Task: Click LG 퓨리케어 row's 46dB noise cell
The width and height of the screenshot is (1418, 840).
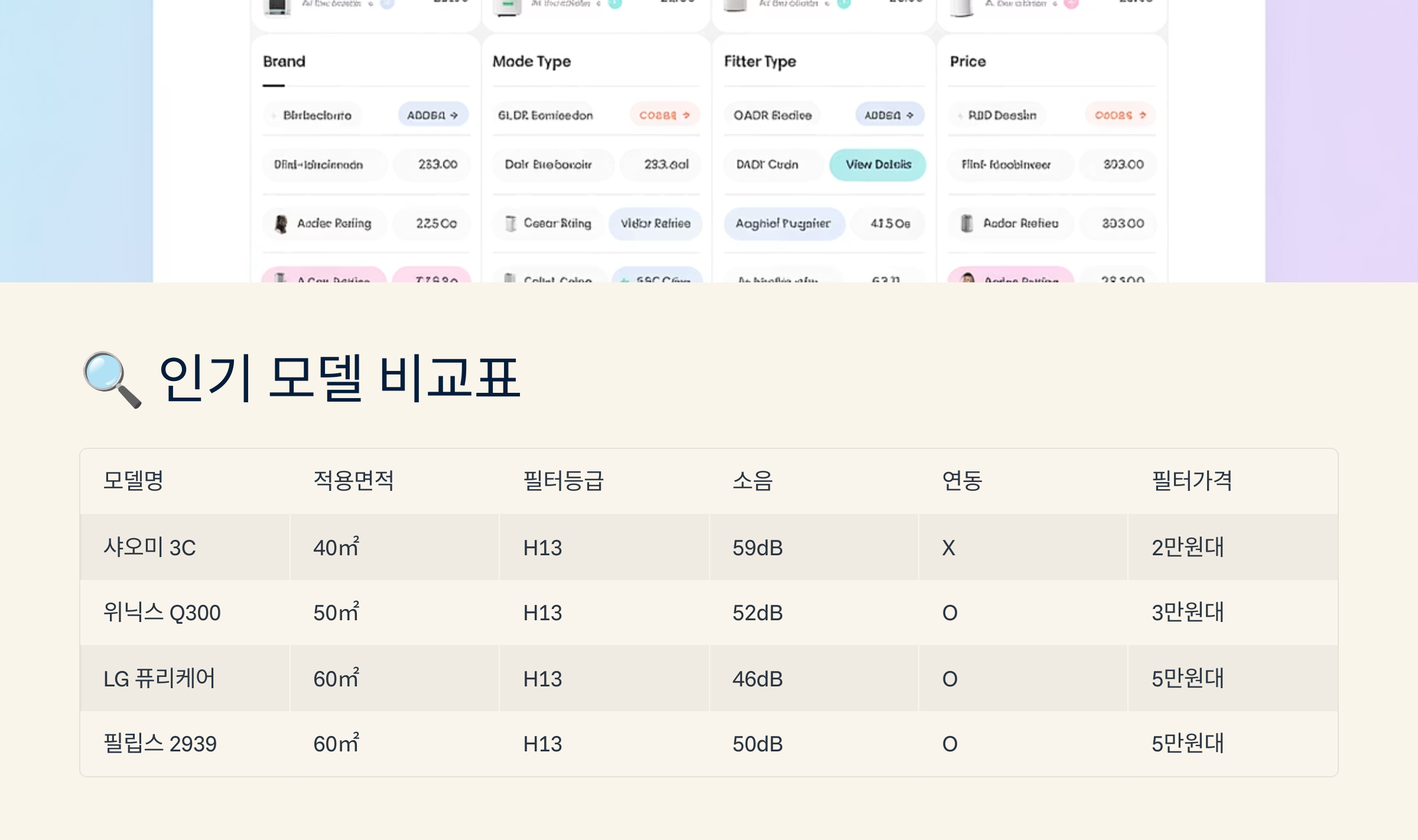Action: tap(757, 679)
